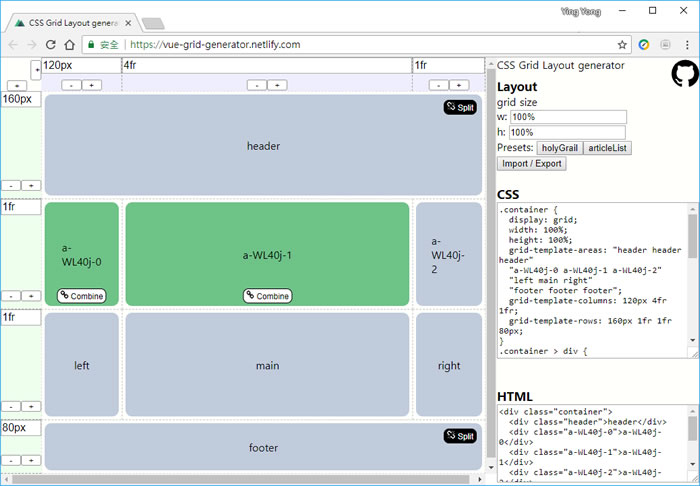Image resolution: width=700 pixels, height=486 pixels.
Task: Go to browser home page icon
Action: point(69,45)
